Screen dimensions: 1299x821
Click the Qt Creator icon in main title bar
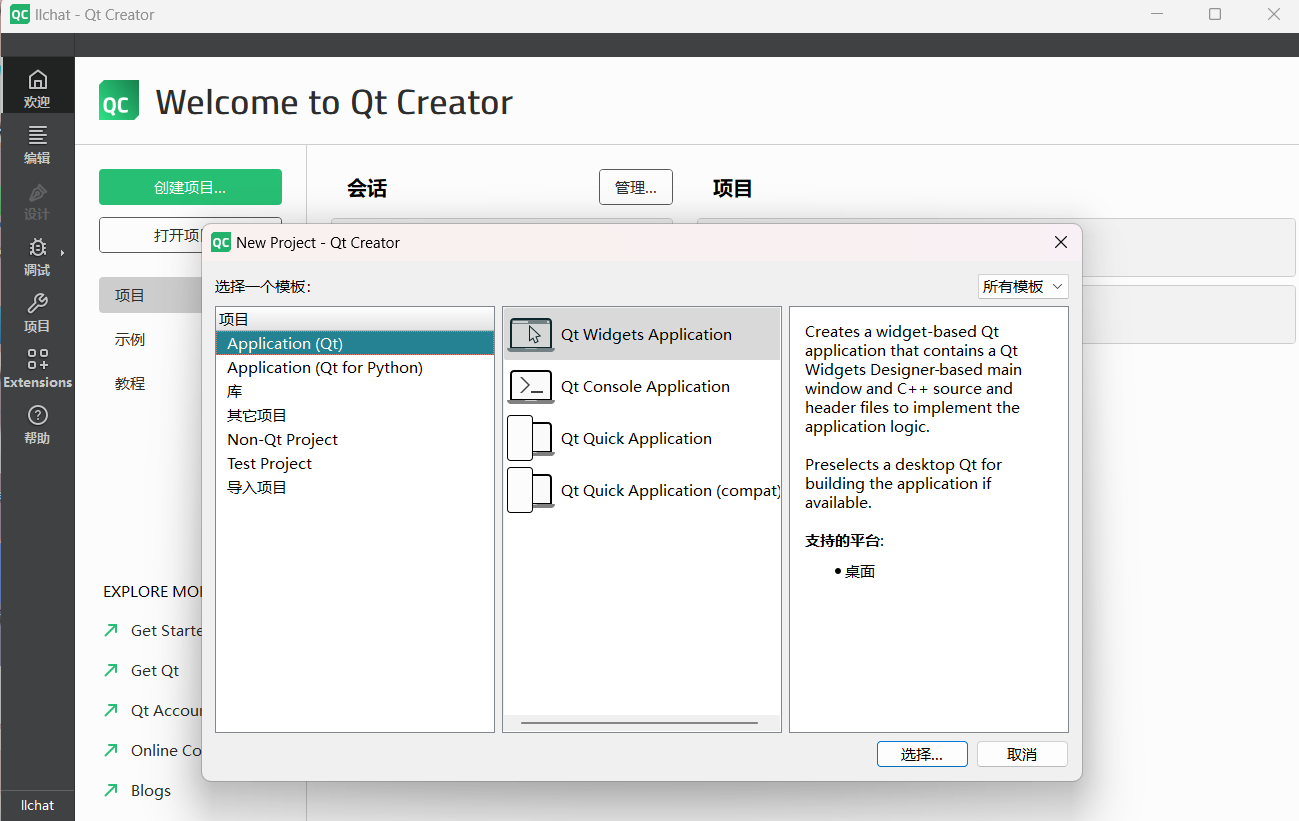pyautogui.click(x=19, y=14)
